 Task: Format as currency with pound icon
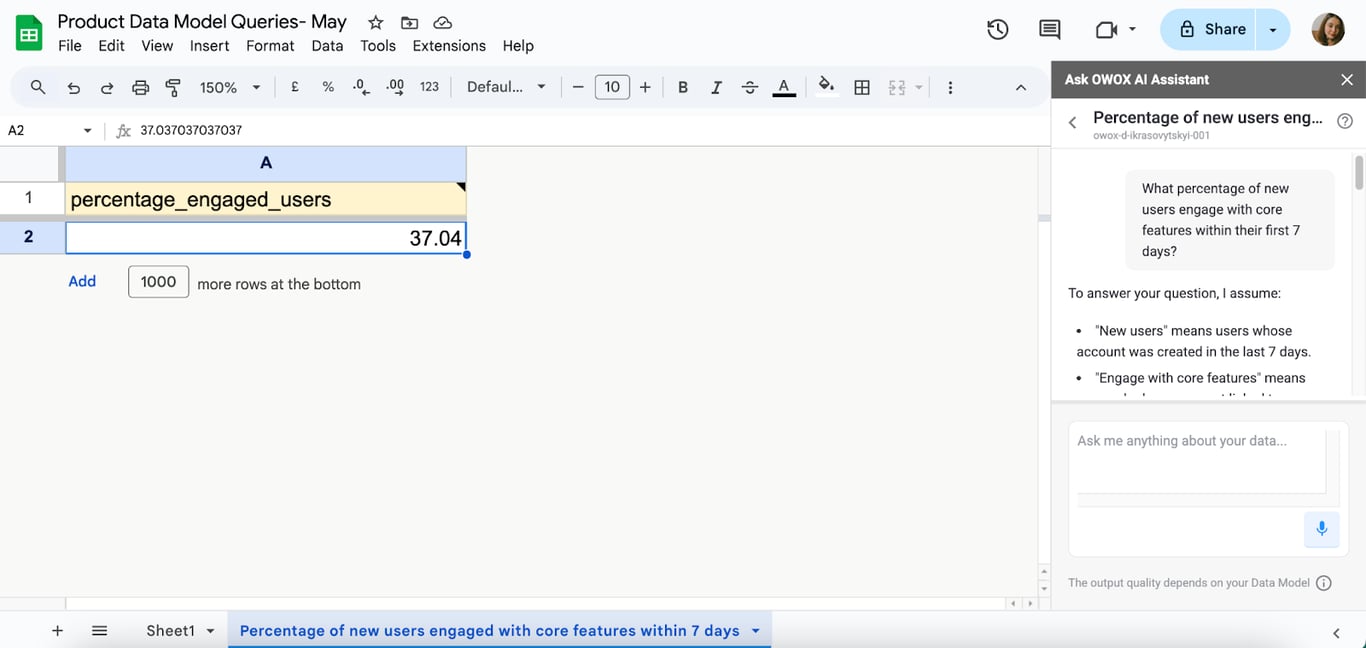(295, 87)
